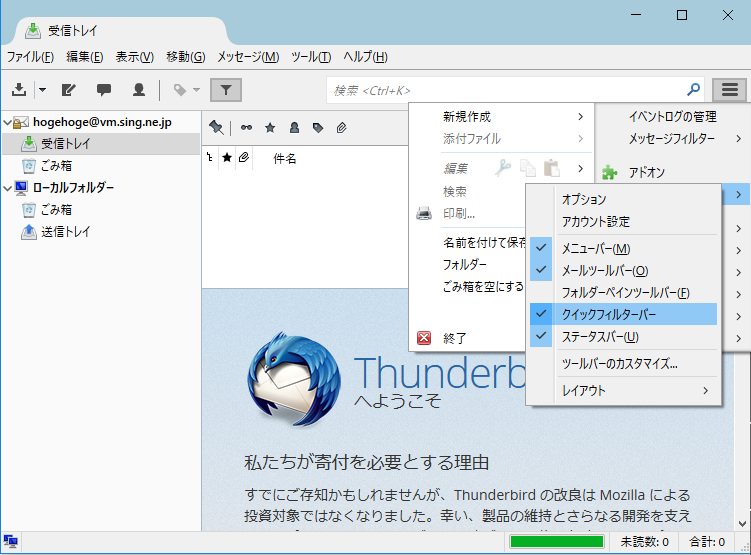Toggle the starred filter in quick filter bar
This screenshot has width=751, height=555.
pyautogui.click(x=270, y=128)
